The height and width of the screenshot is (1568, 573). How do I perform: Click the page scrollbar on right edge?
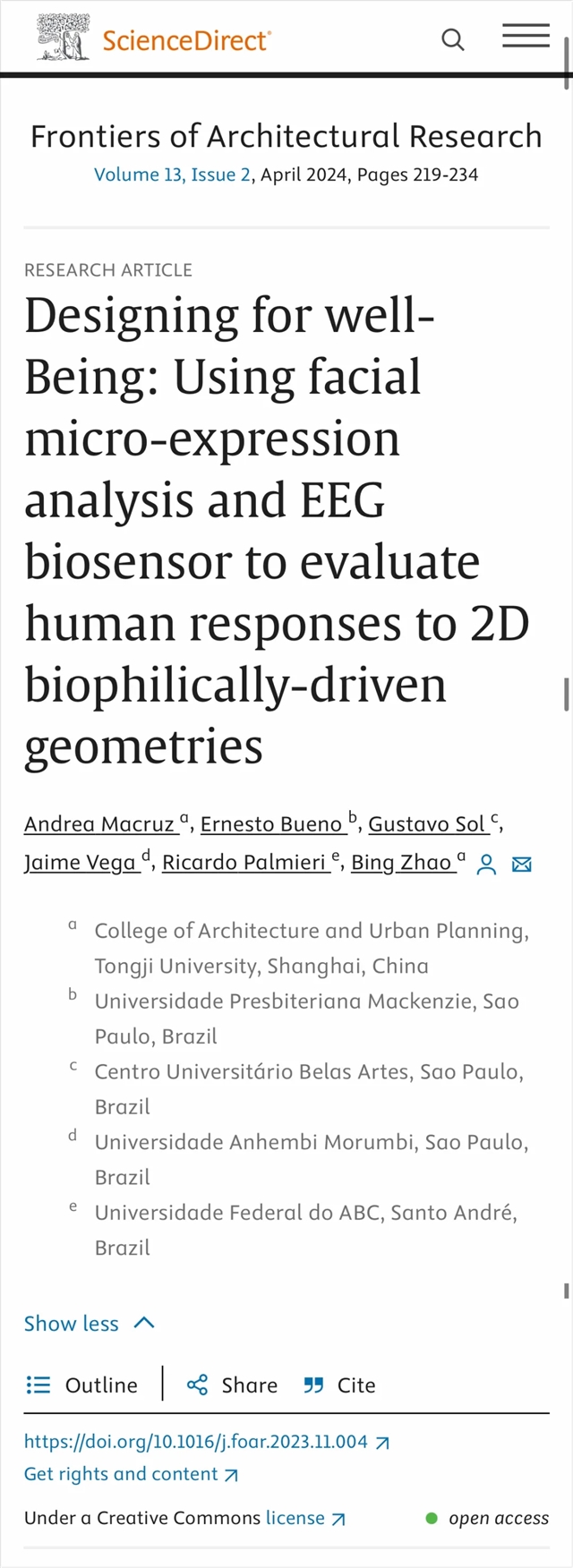click(567, 694)
